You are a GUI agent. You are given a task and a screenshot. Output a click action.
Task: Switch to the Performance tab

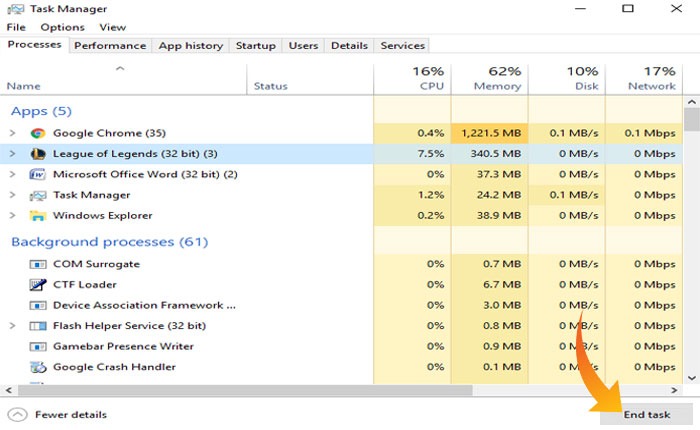click(x=110, y=45)
